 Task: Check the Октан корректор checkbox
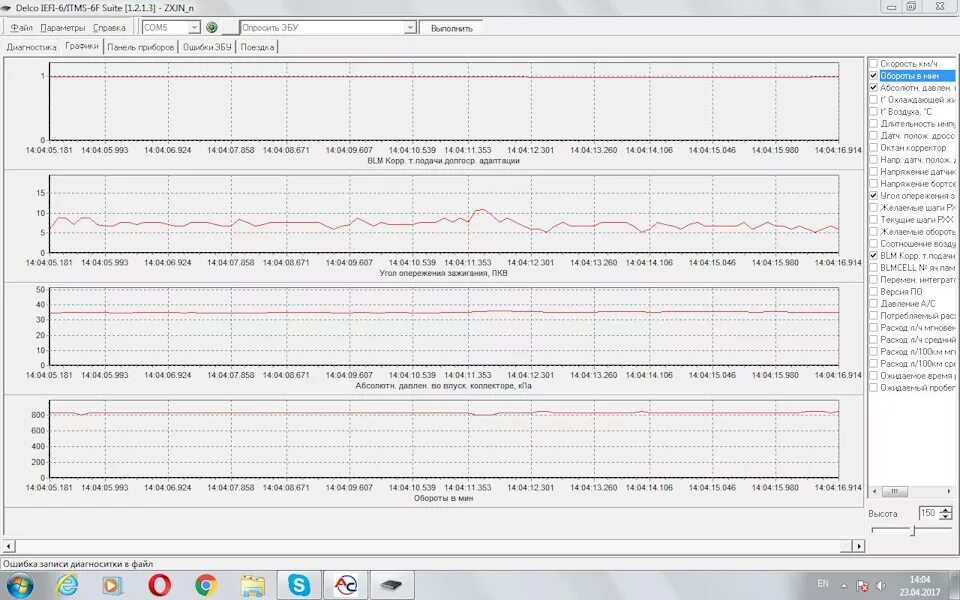pos(874,148)
